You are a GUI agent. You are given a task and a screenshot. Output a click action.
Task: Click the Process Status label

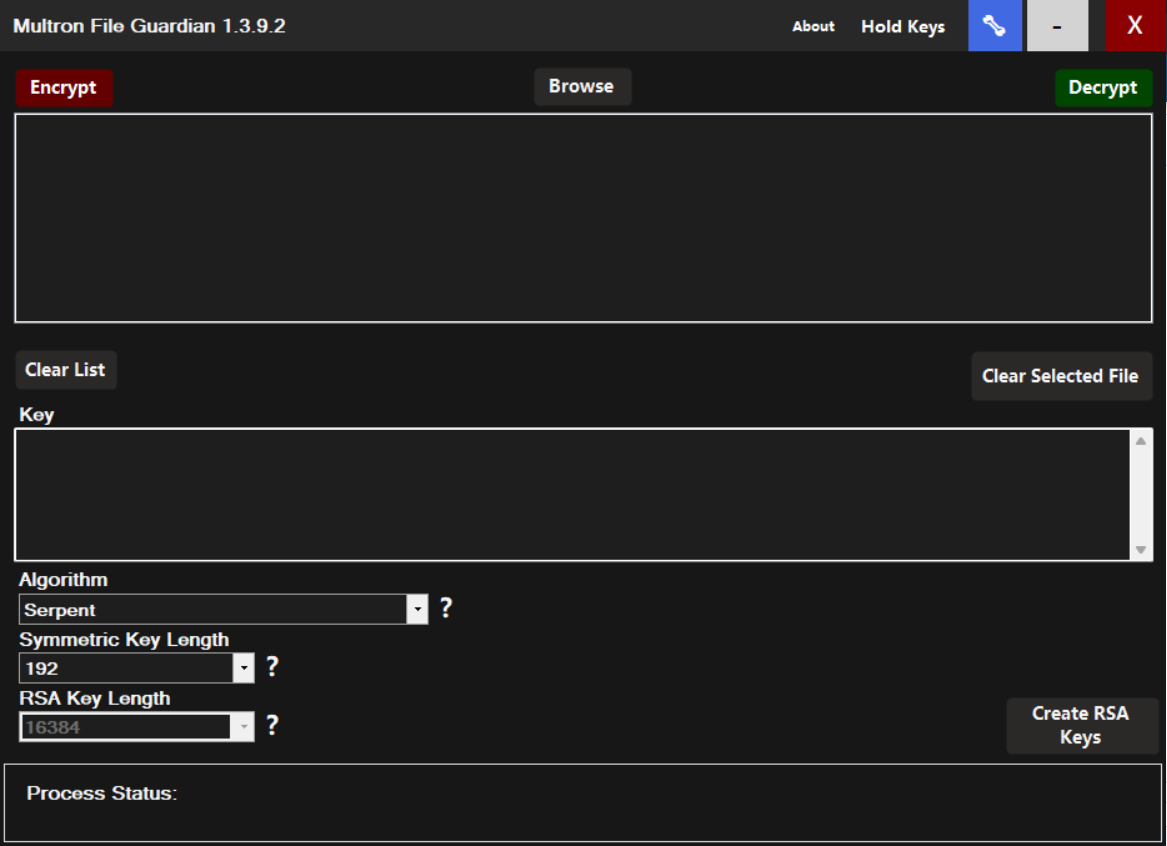tap(102, 793)
